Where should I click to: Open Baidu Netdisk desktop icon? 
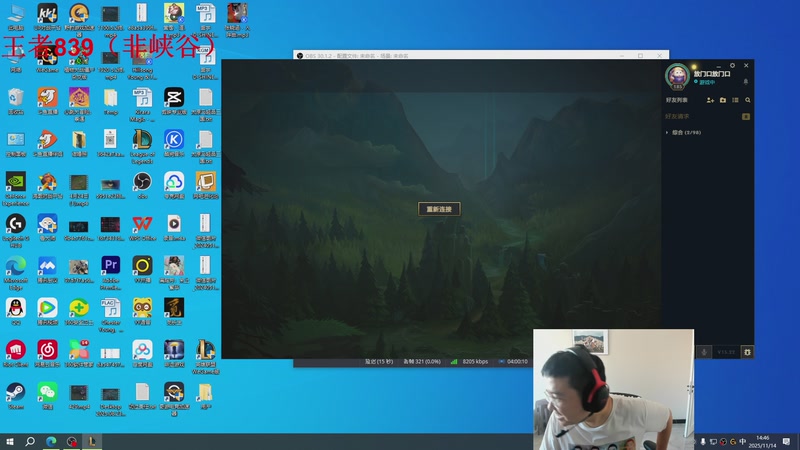(142, 354)
